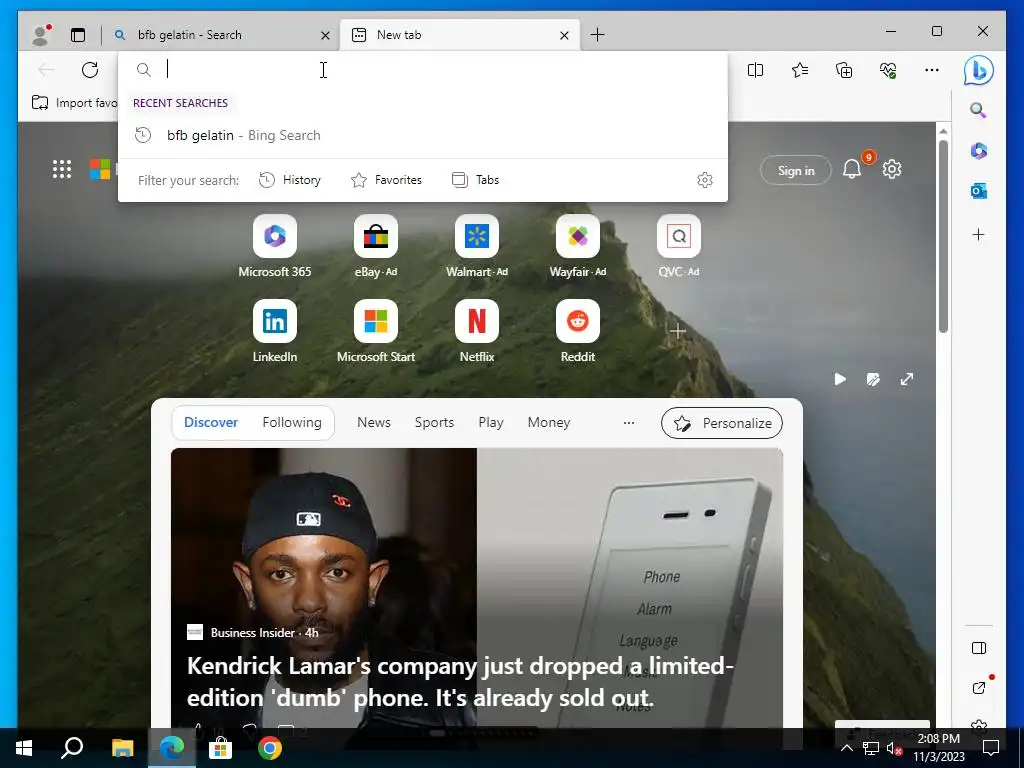Viewport: 1024px width, 768px height.
Task: Open the Play feed category
Action: point(491,423)
